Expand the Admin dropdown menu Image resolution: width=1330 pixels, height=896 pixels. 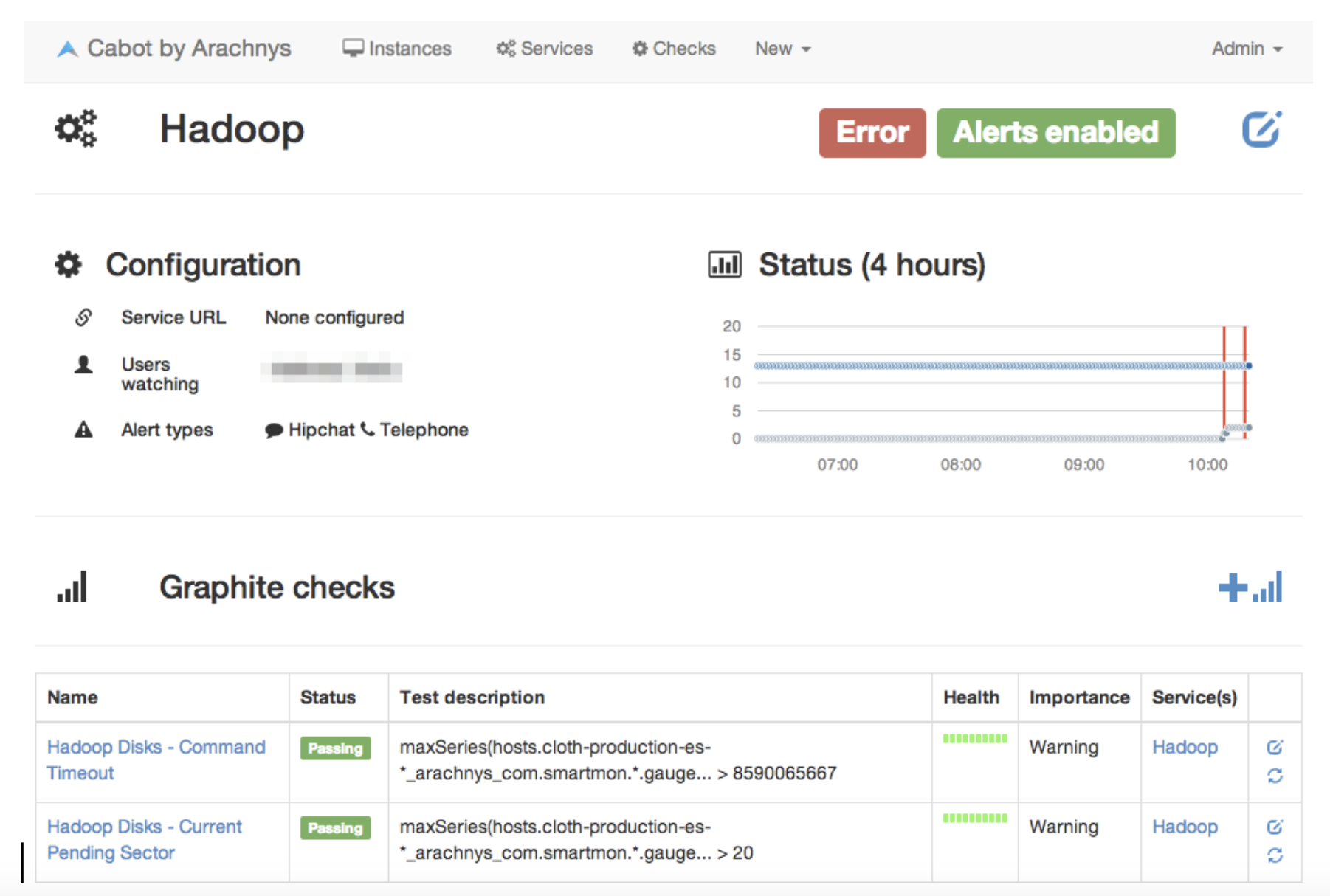[x=1247, y=49]
